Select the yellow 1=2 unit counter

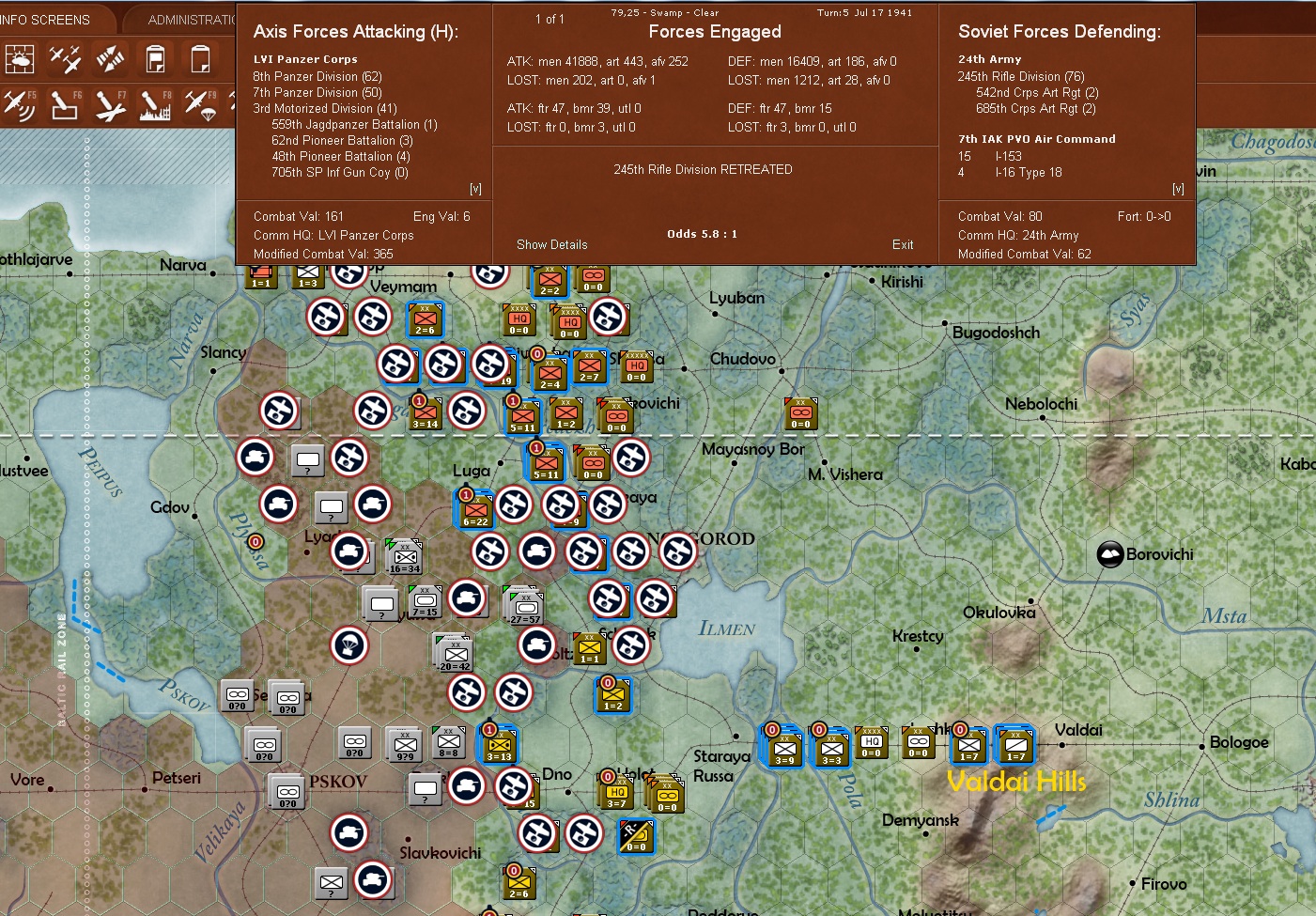point(612,694)
